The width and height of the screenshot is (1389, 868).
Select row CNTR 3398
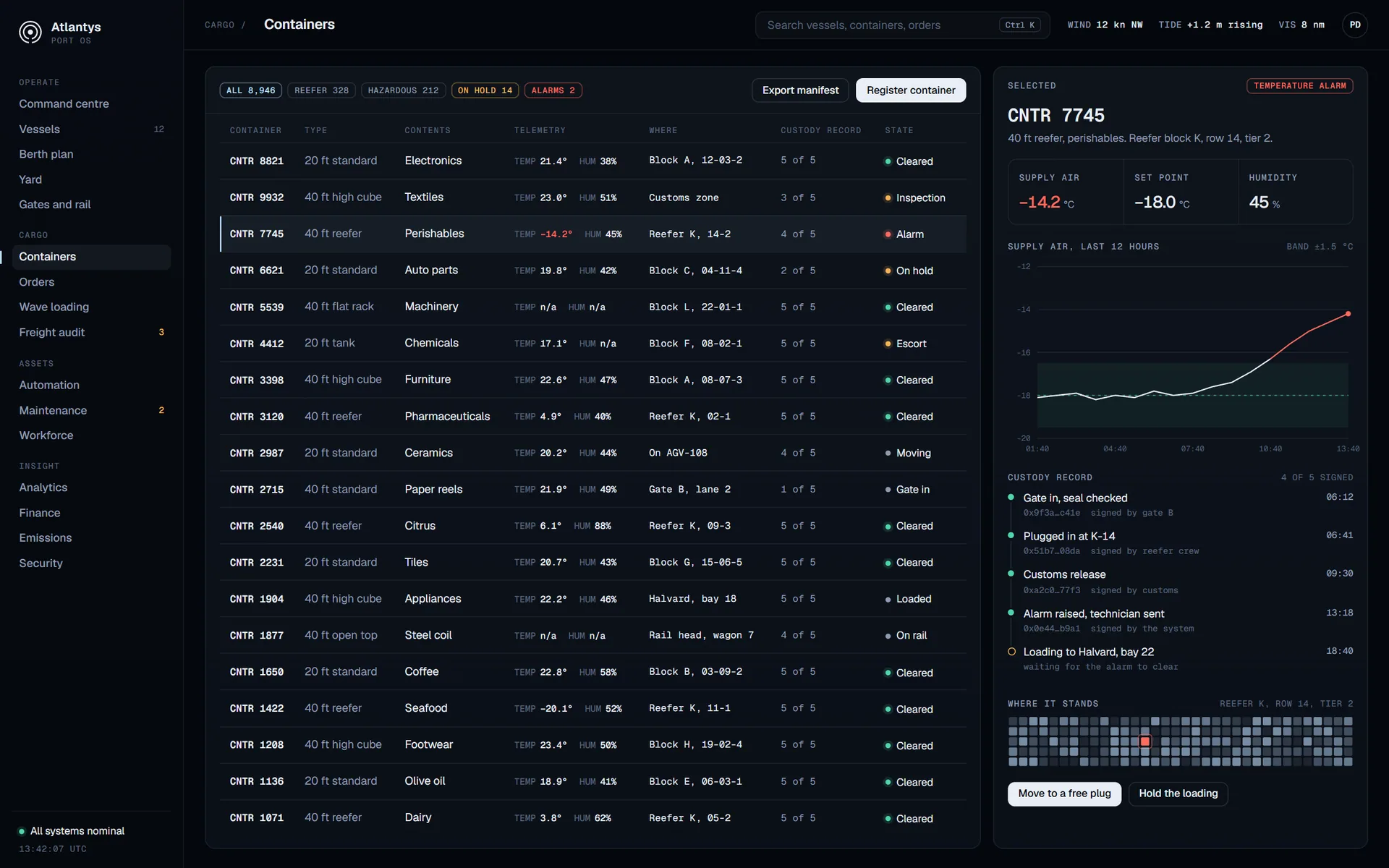[592, 380]
